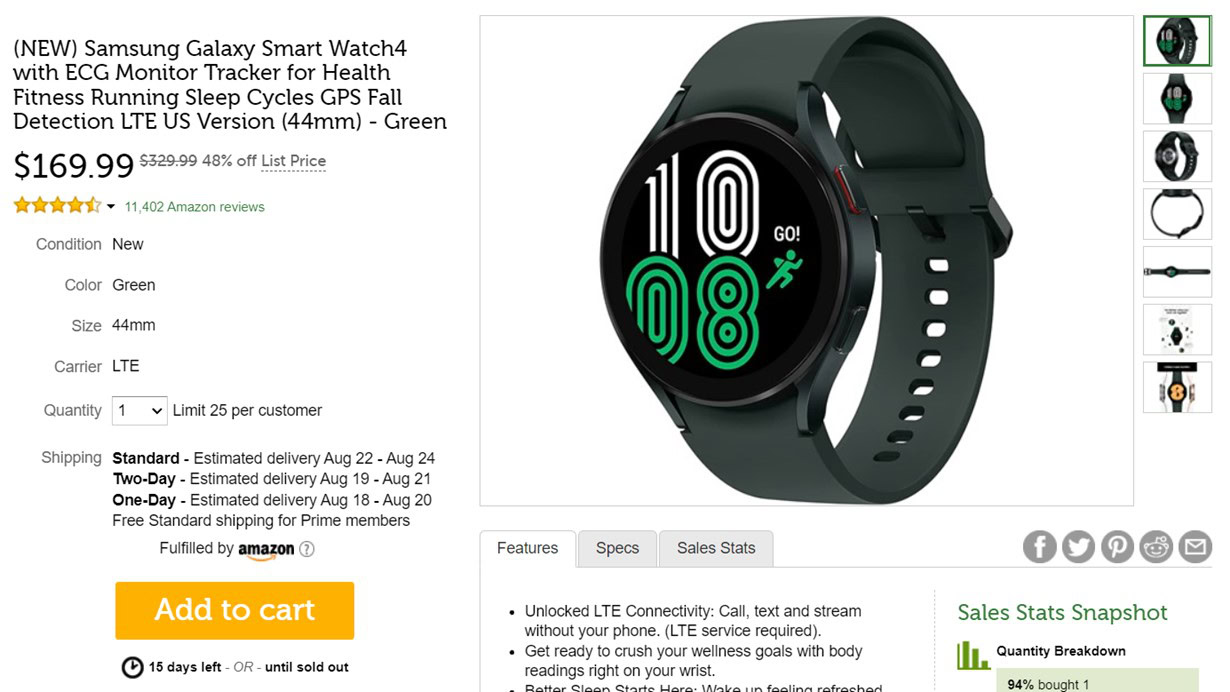Open the Quantity dropdown
Image resolution: width=1230 pixels, height=692 pixels.
(x=139, y=410)
